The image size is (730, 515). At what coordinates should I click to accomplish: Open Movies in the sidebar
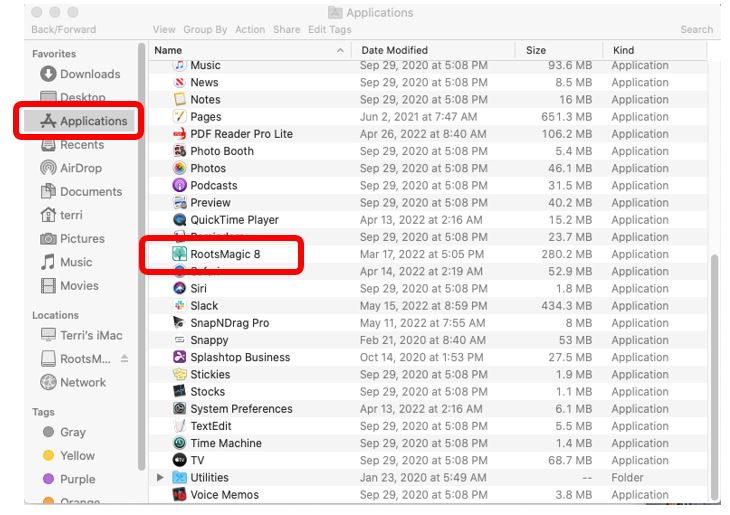pyautogui.click(x=69, y=285)
